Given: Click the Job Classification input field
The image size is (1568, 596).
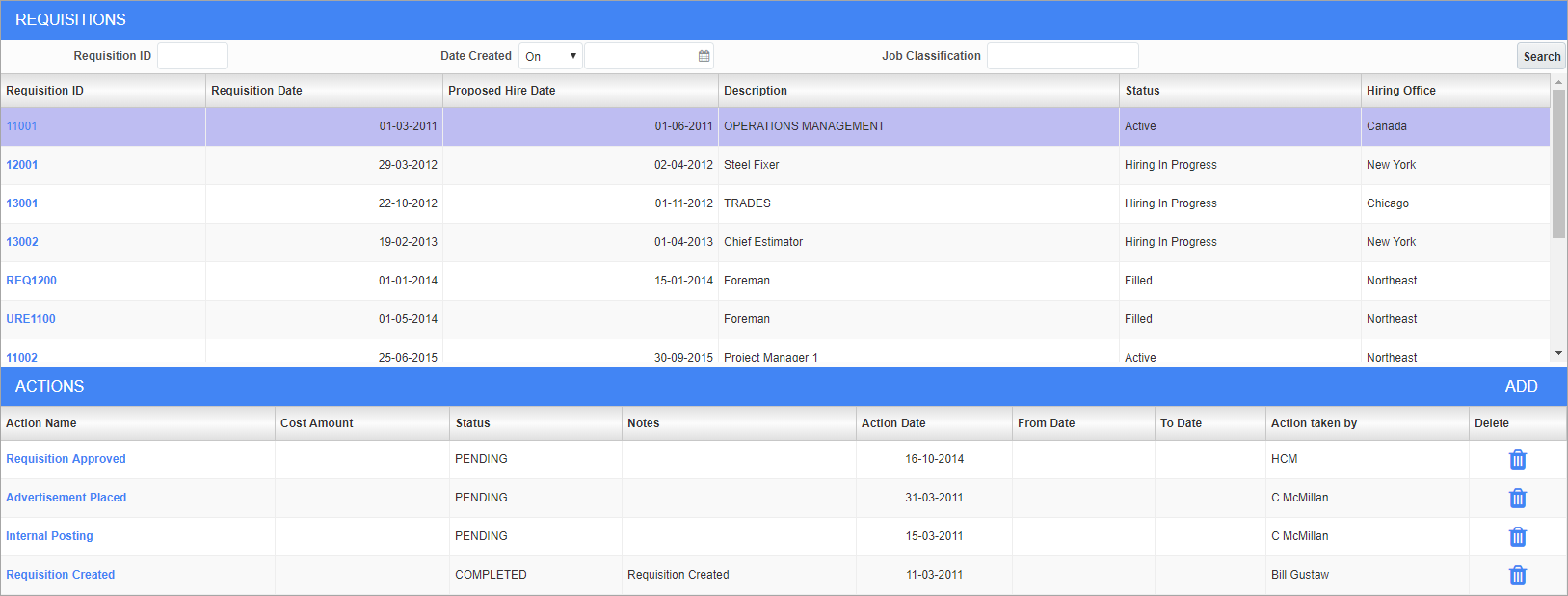Looking at the screenshot, I should tap(1062, 56).
